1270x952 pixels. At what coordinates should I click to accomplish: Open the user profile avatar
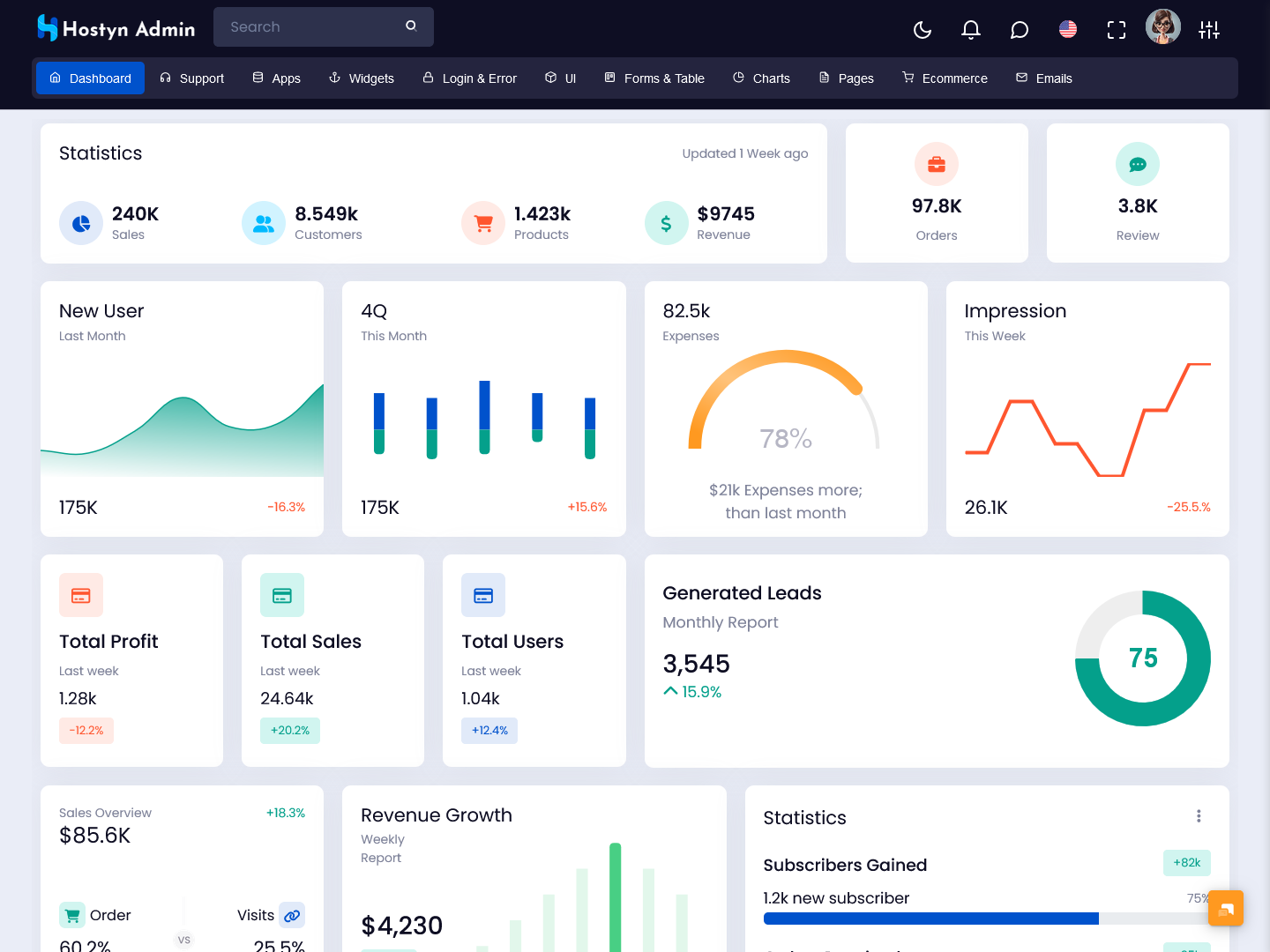point(1162,27)
